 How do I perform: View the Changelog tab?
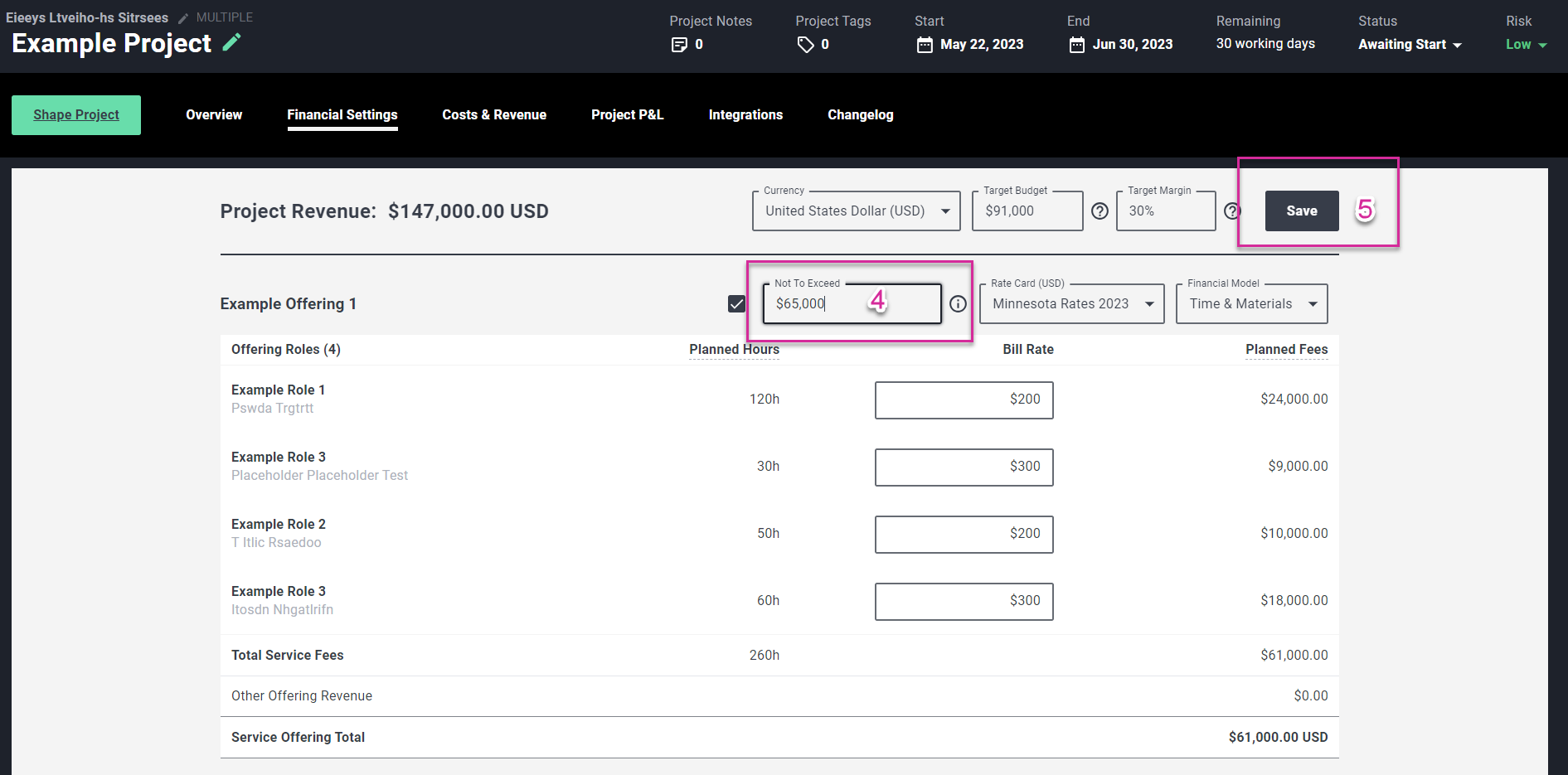click(x=861, y=114)
